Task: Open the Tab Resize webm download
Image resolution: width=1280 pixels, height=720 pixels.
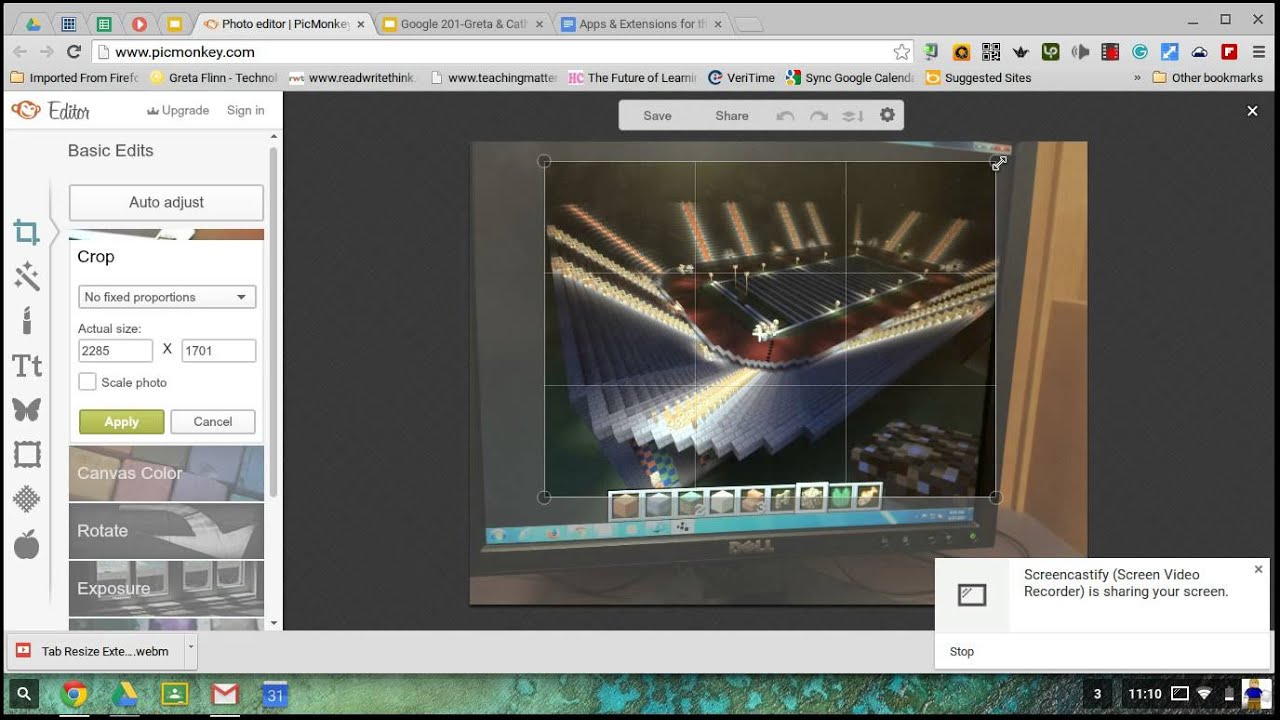Action: pyautogui.click(x=95, y=651)
